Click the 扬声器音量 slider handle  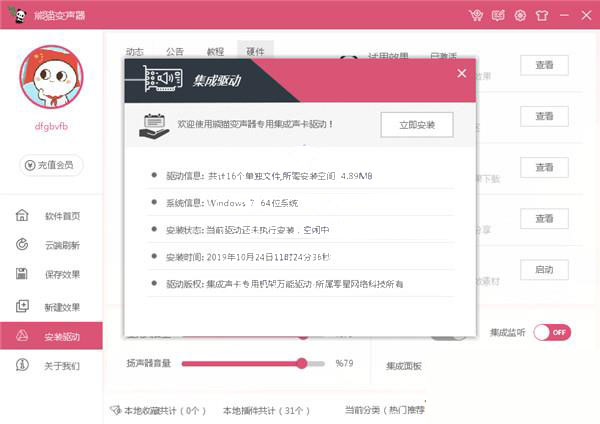coord(302,363)
